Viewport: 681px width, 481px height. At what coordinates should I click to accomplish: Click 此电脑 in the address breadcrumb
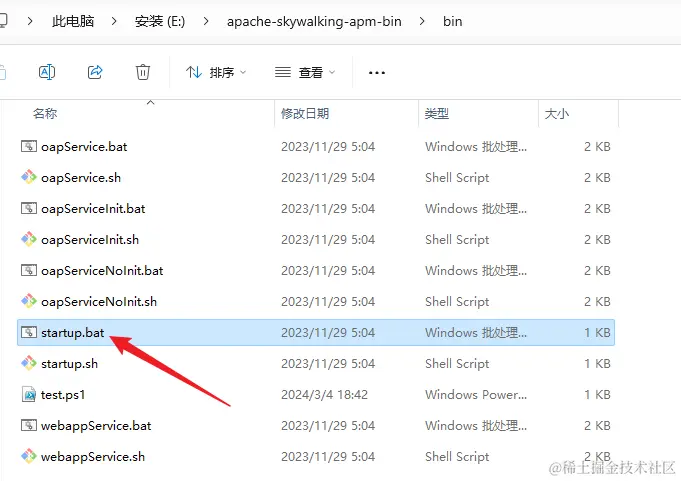click(x=73, y=21)
